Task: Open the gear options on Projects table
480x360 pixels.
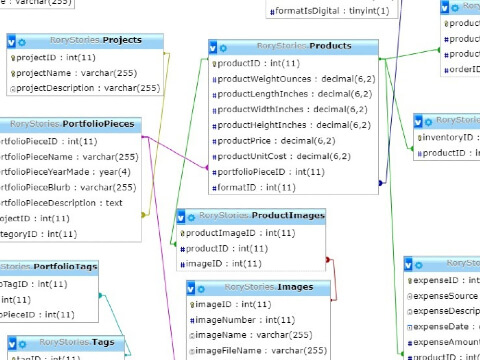Action: click(22, 43)
